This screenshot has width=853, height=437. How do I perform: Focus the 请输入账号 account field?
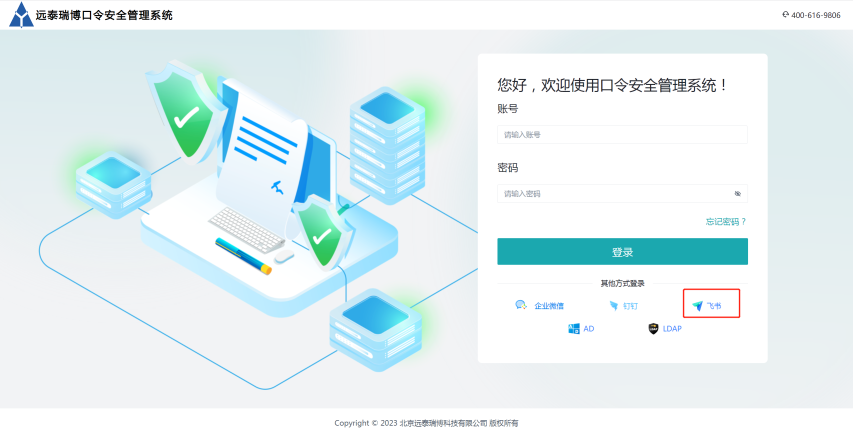[622, 134]
